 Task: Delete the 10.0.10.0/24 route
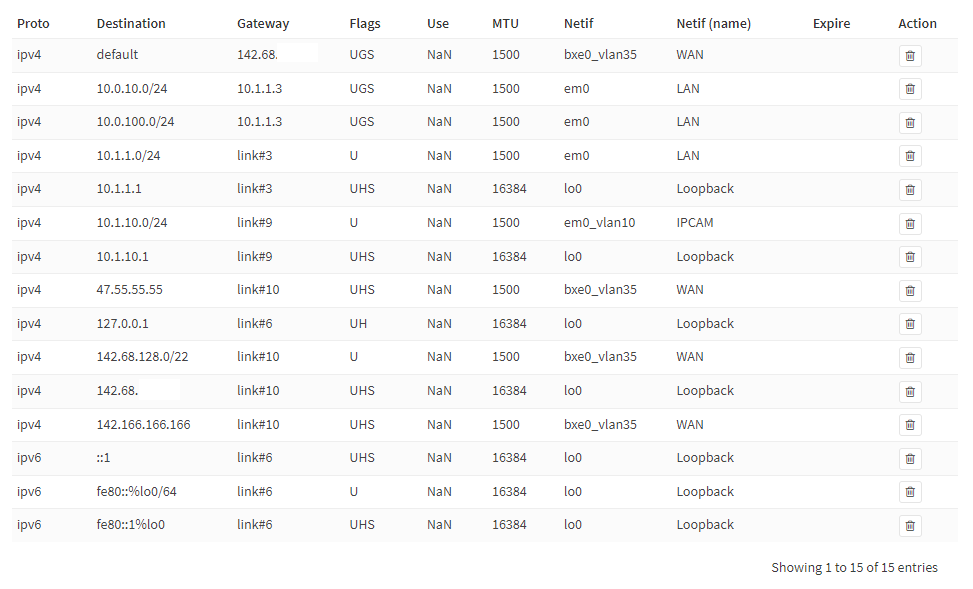(x=909, y=89)
